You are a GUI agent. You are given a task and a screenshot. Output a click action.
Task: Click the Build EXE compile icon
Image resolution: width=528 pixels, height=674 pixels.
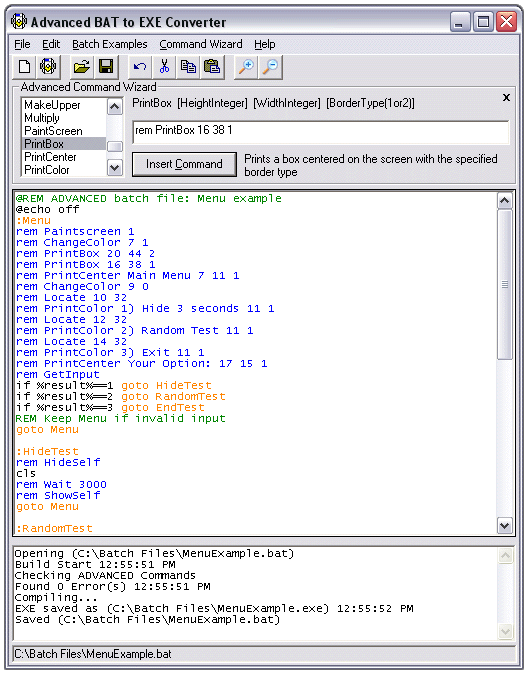click(x=48, y=67)
